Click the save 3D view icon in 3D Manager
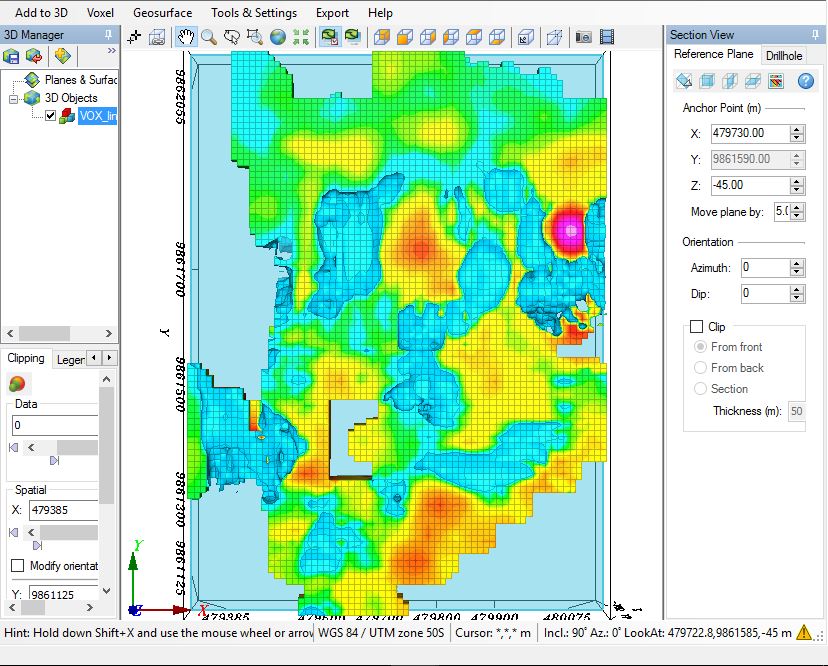Screen dimensions: 828x666 click(10, 56)
